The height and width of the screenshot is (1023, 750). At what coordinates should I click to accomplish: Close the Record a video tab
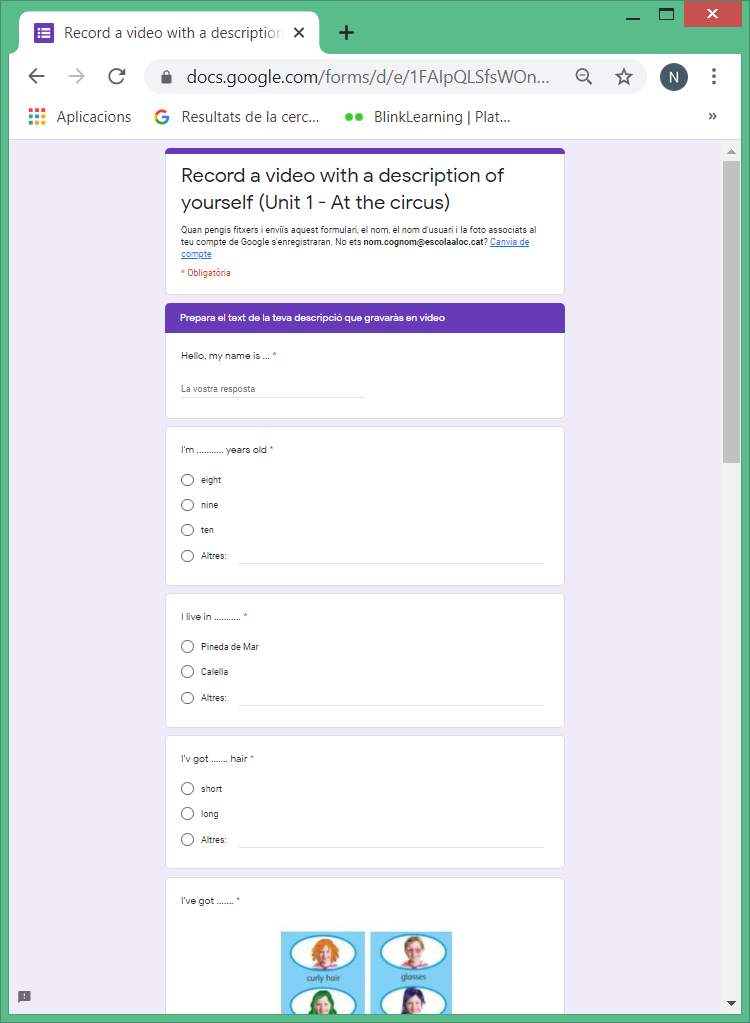tap(299, 33)
